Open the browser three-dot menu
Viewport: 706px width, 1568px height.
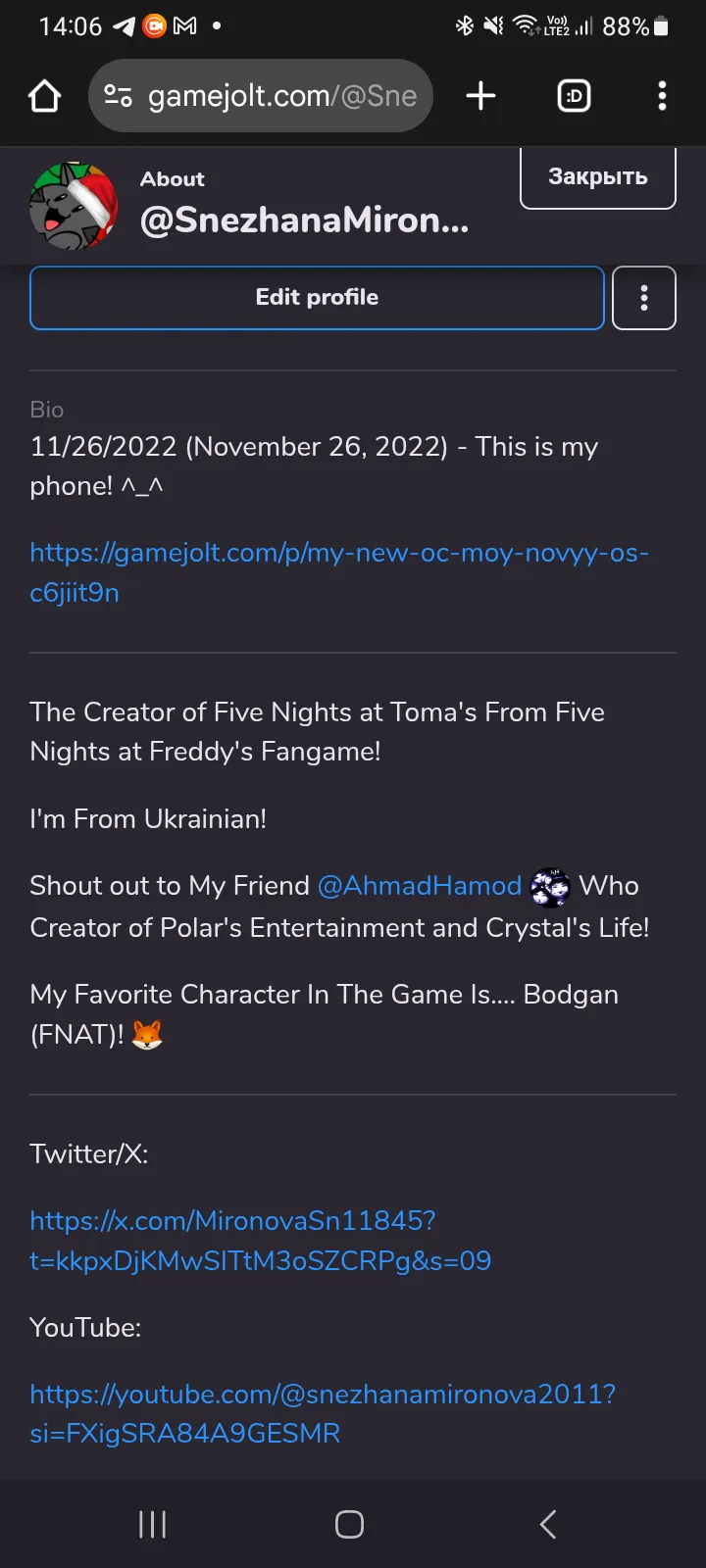tap(662, 96)
